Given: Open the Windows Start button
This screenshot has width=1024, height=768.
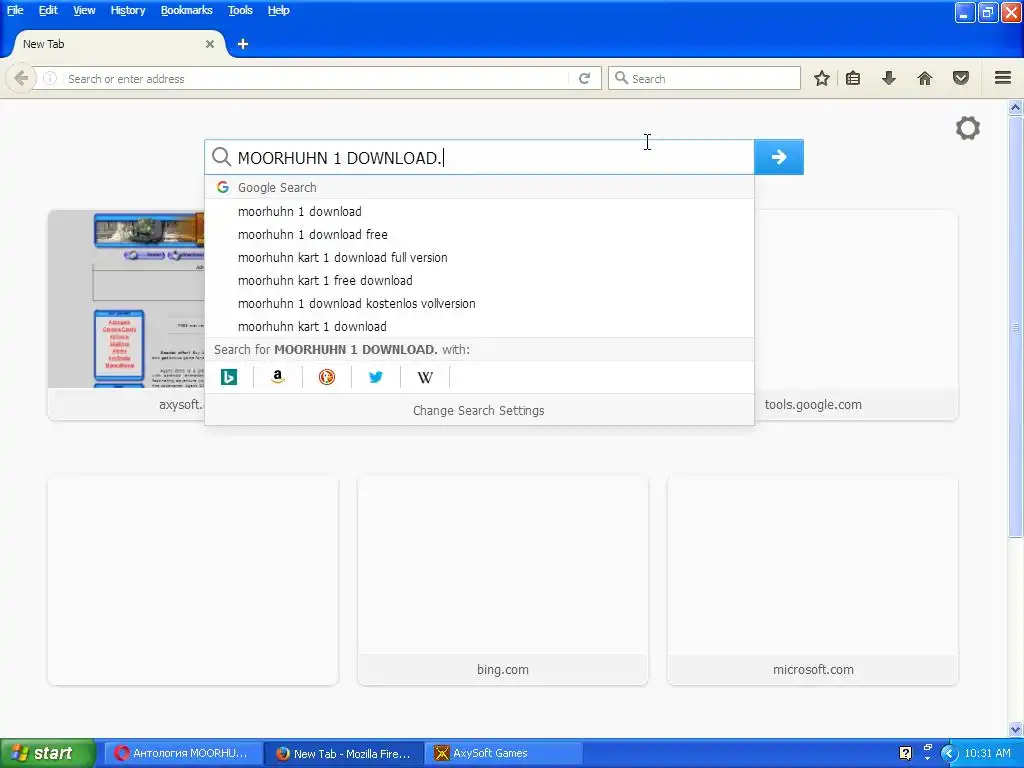Looking at the screenshot, I should tap(47, 753).
